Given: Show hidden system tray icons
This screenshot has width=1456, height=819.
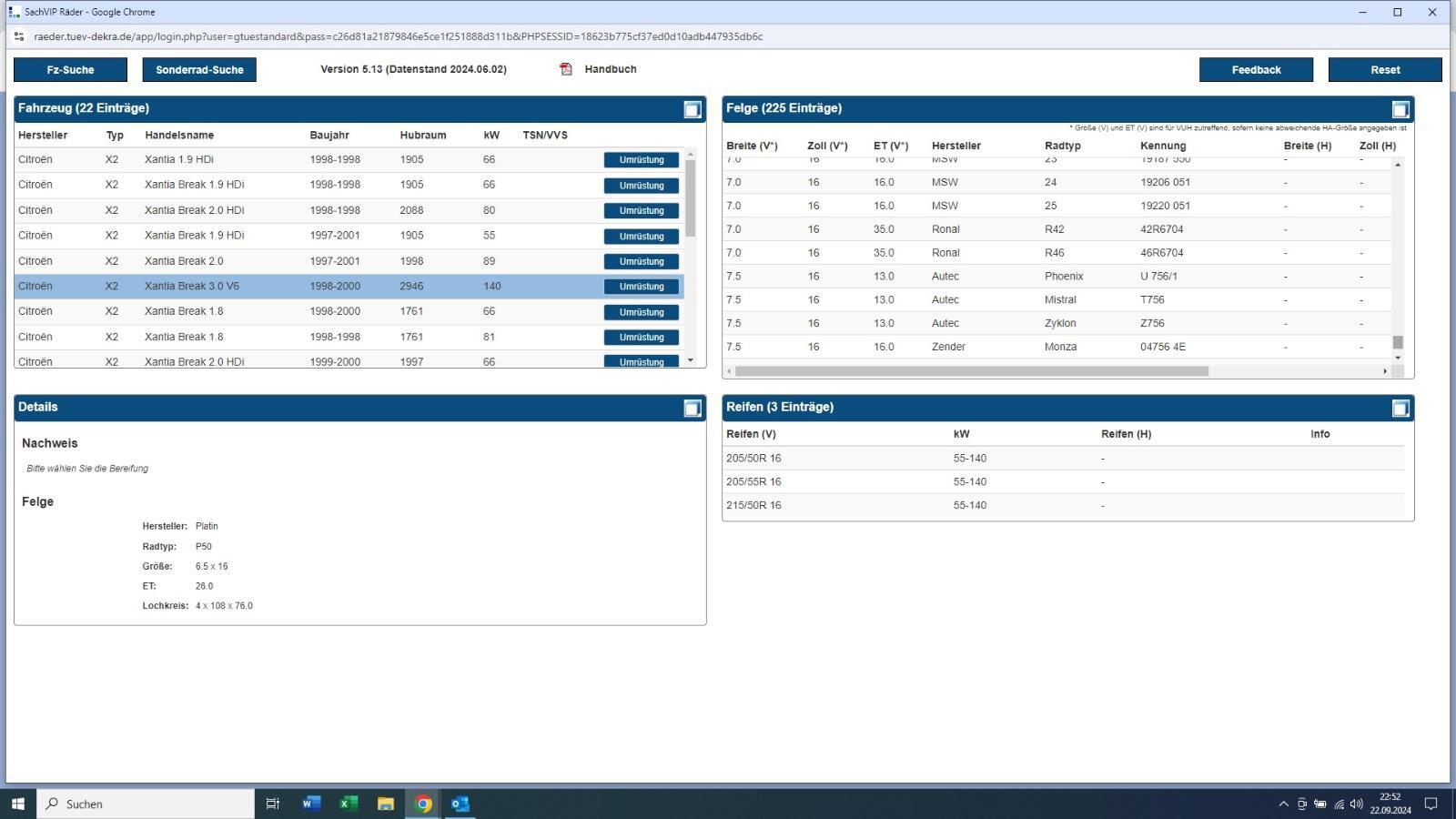Looking at the screenshot, I should tap(1283, 804).
